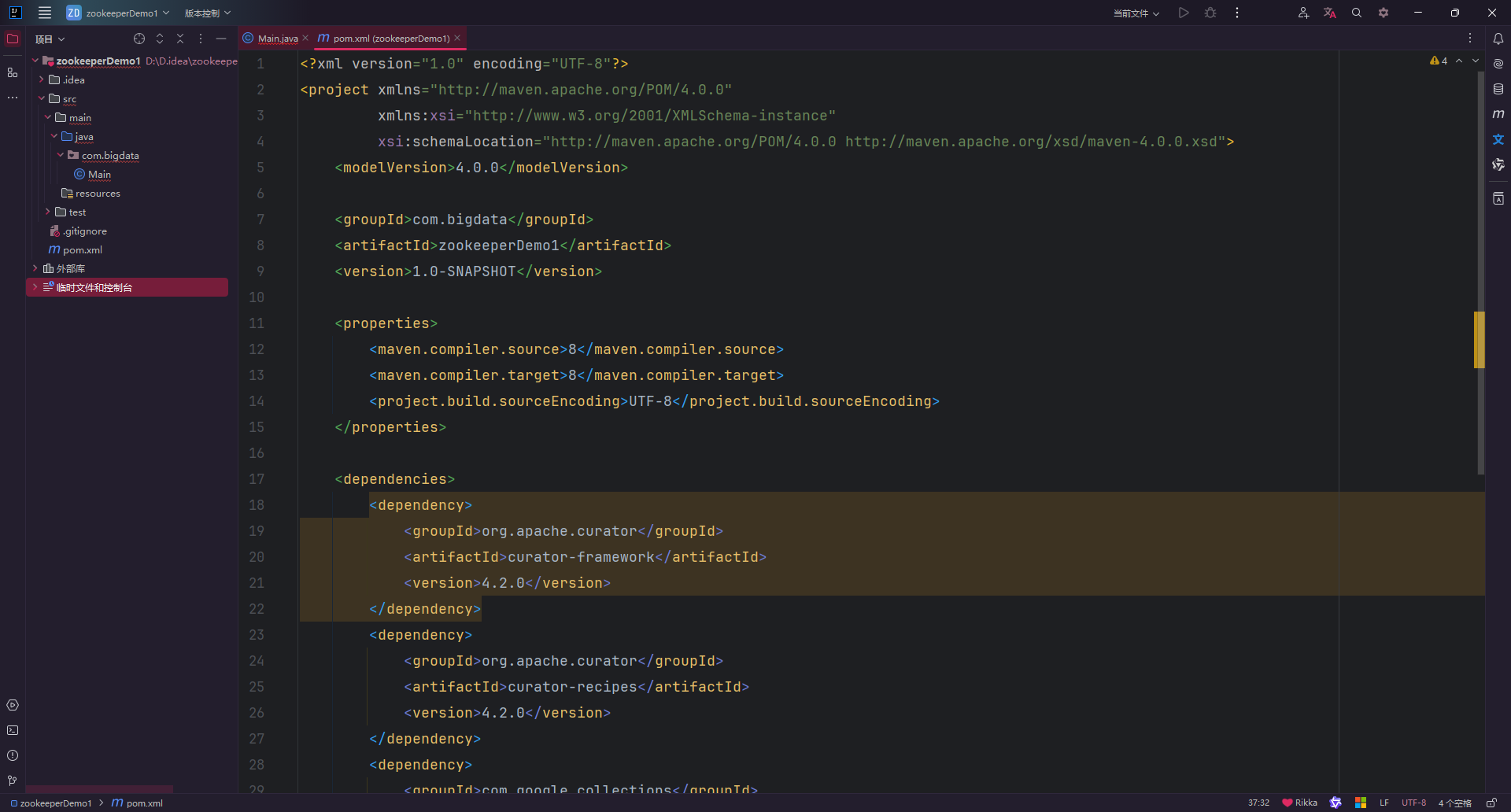Image resolution: width=1511 pixels, height=812 pixels.
Task: Expand the 外部库 node
Action: (35, 268)
